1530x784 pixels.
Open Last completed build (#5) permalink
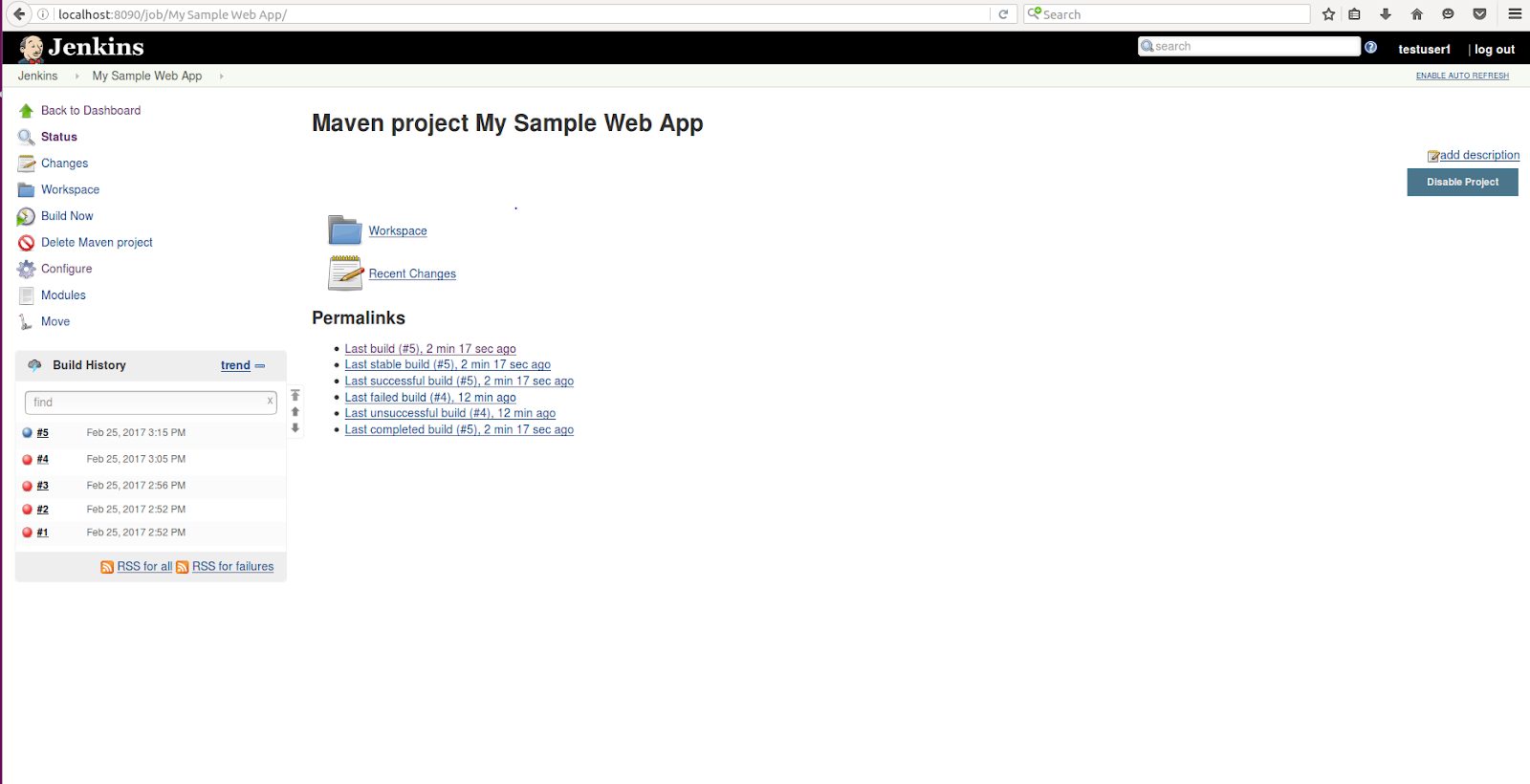[459, 430]
